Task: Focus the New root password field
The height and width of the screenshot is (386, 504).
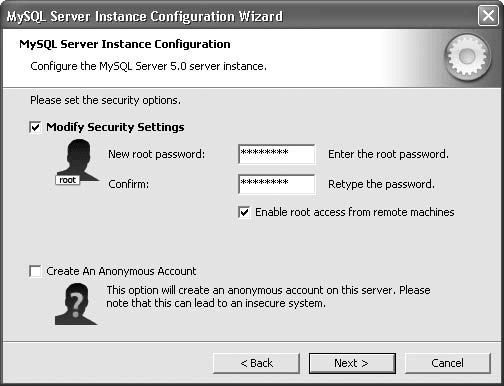Action: [x=276, y=154]
